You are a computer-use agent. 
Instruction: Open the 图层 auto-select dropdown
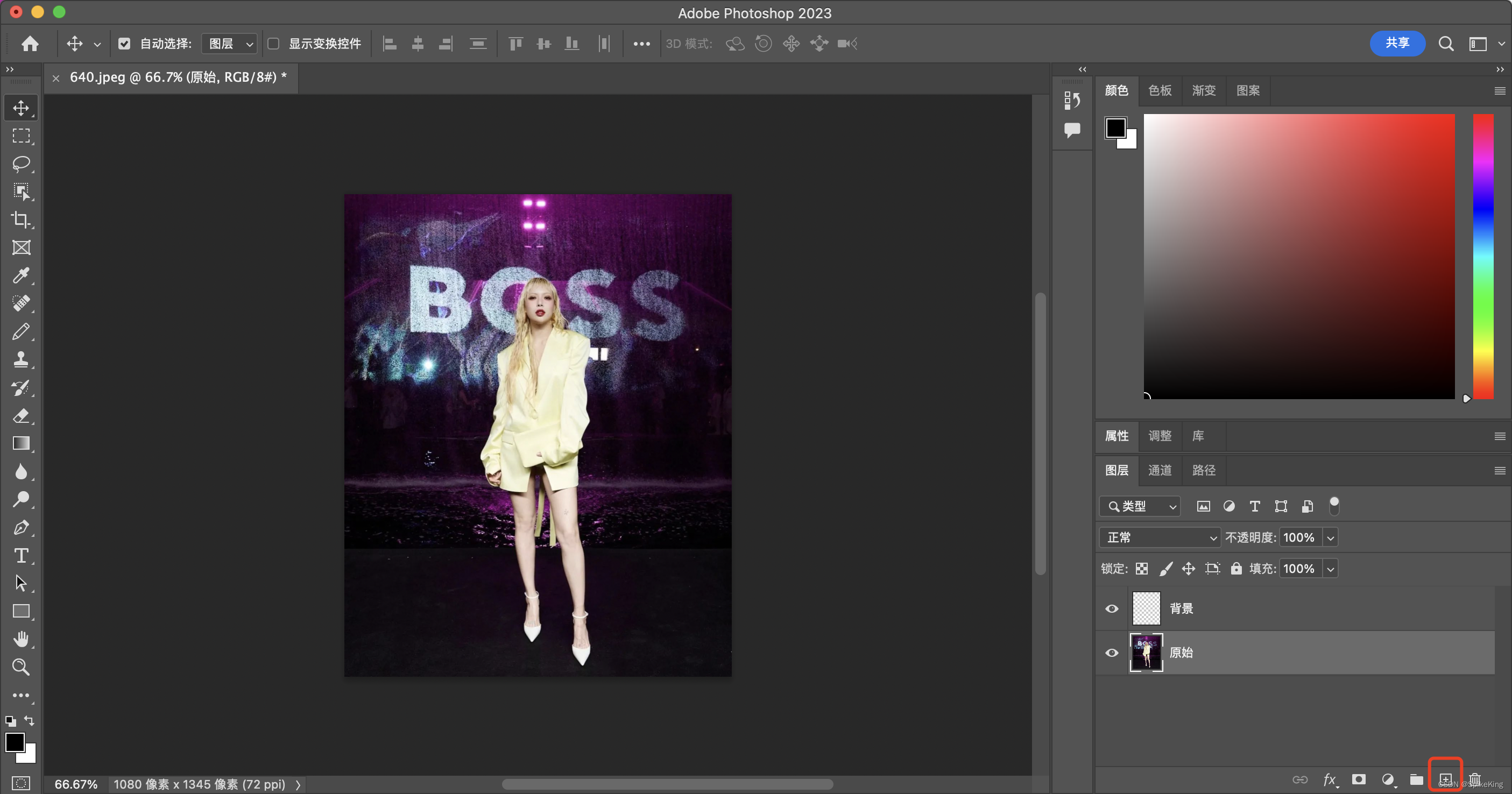(230, 44)
